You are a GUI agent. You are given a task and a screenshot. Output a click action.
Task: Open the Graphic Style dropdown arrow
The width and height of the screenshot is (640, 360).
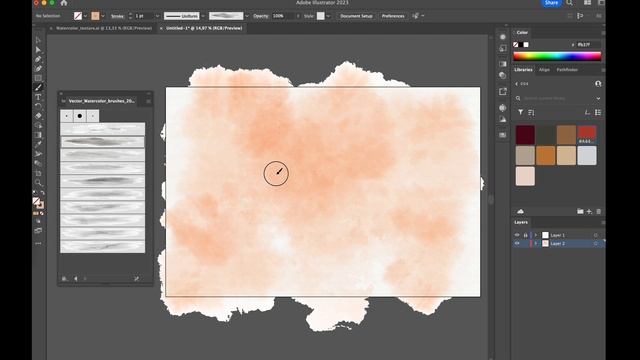point(328,16)
